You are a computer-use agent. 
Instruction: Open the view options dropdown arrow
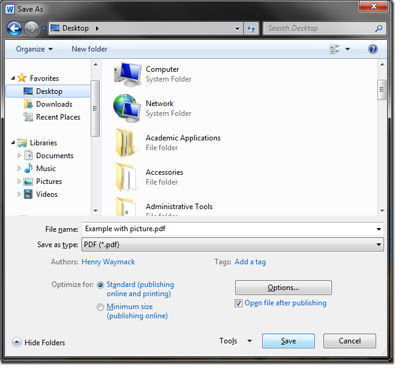348,49
